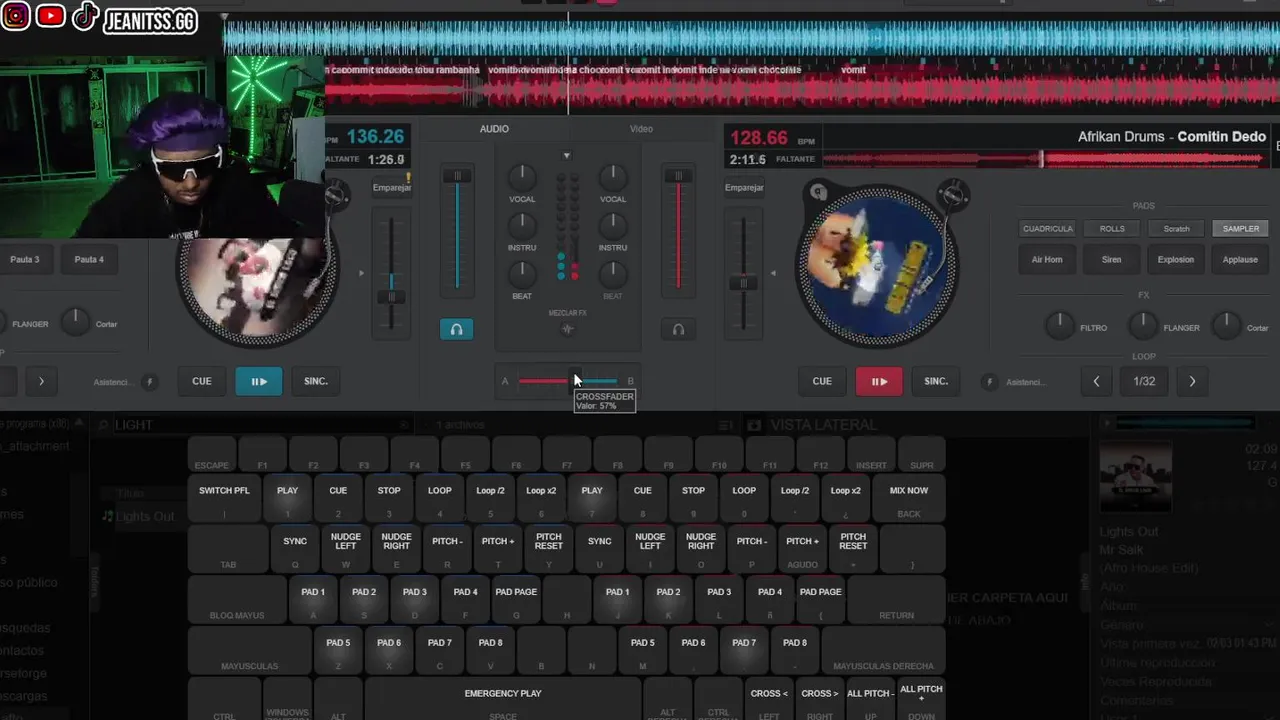Image resolution: width=1280 pixels, height=720 pixels.
Task: Click the right deck turntable platter
Action: click(x=877, y=265)
